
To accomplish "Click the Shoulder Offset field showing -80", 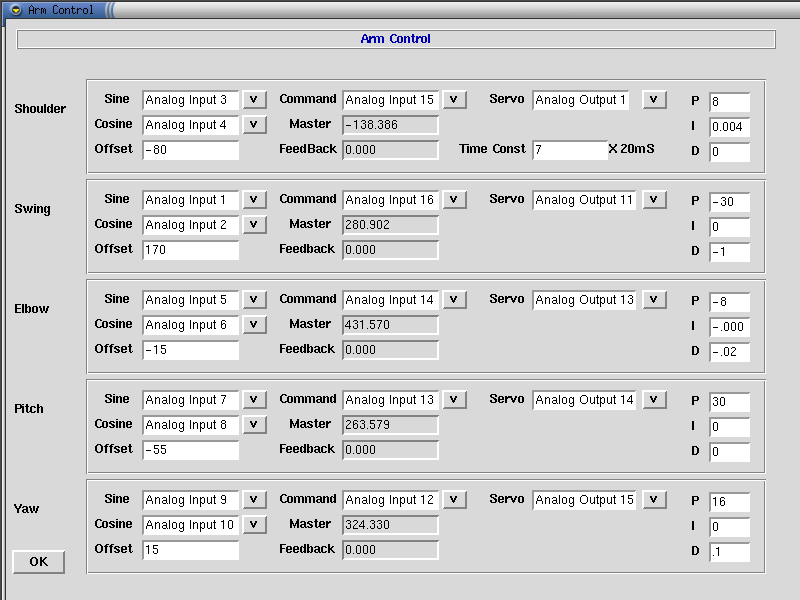I will [191, 150].
